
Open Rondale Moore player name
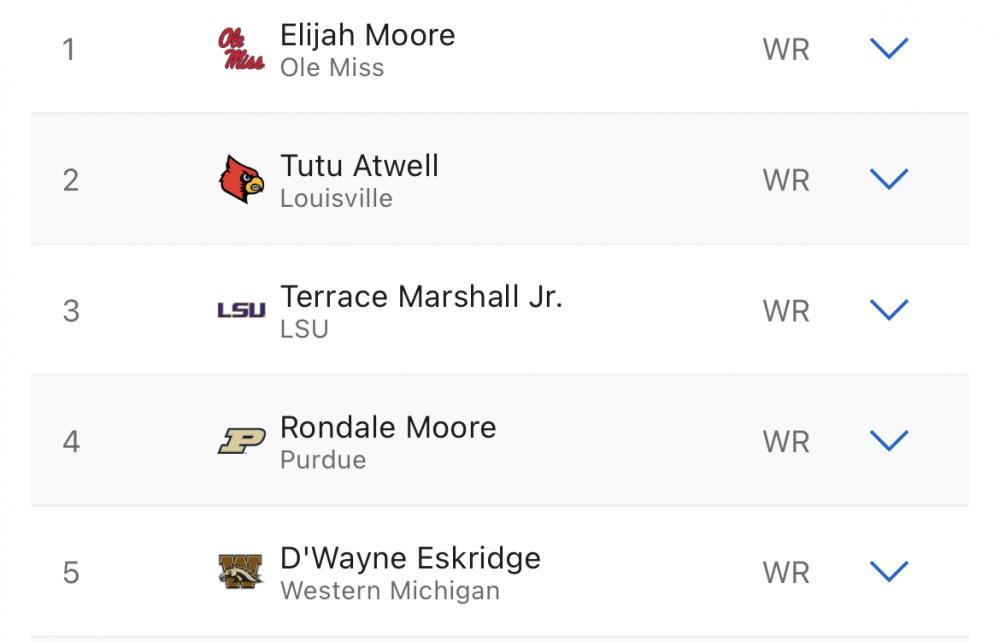[x=388, y=428]
